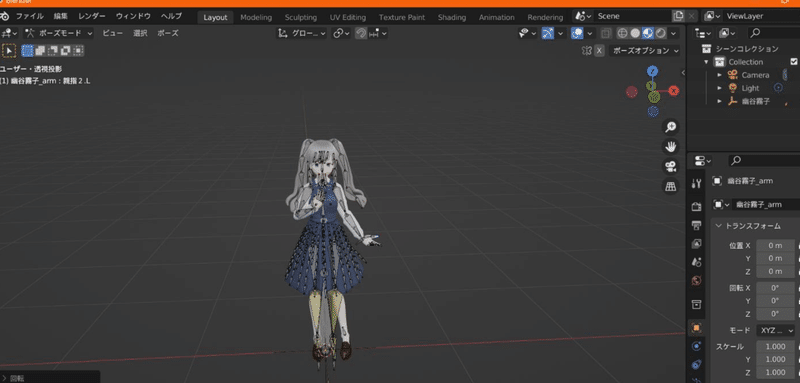Click the zoom magnifier viewport icon
The image size is (800, 383).
[x=670, y=126]
